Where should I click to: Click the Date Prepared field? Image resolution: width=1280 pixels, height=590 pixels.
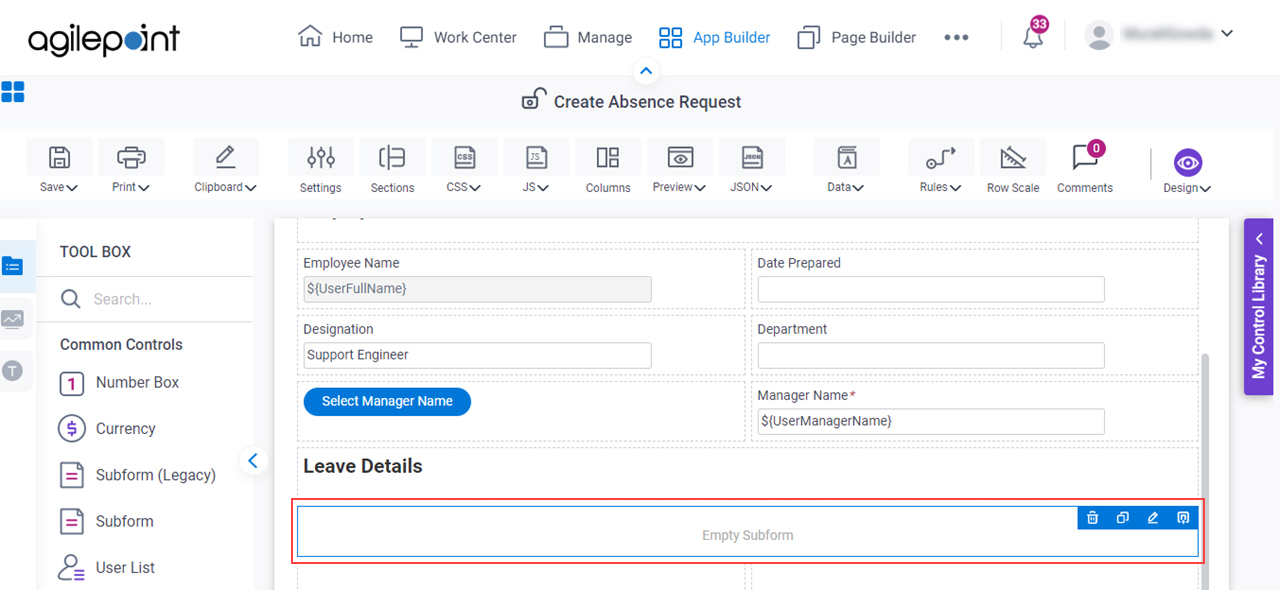[931, 289]
